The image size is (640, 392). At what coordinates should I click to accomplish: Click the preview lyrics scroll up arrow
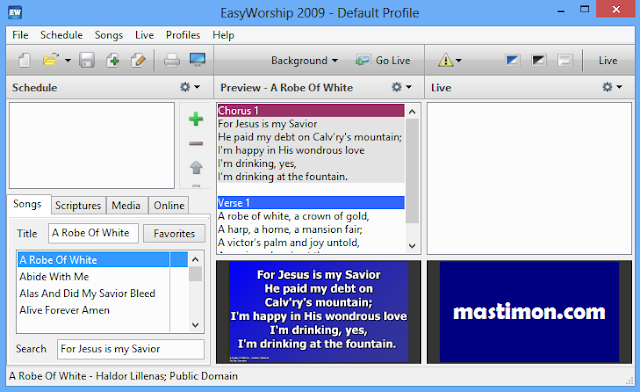tap(412, 111)
